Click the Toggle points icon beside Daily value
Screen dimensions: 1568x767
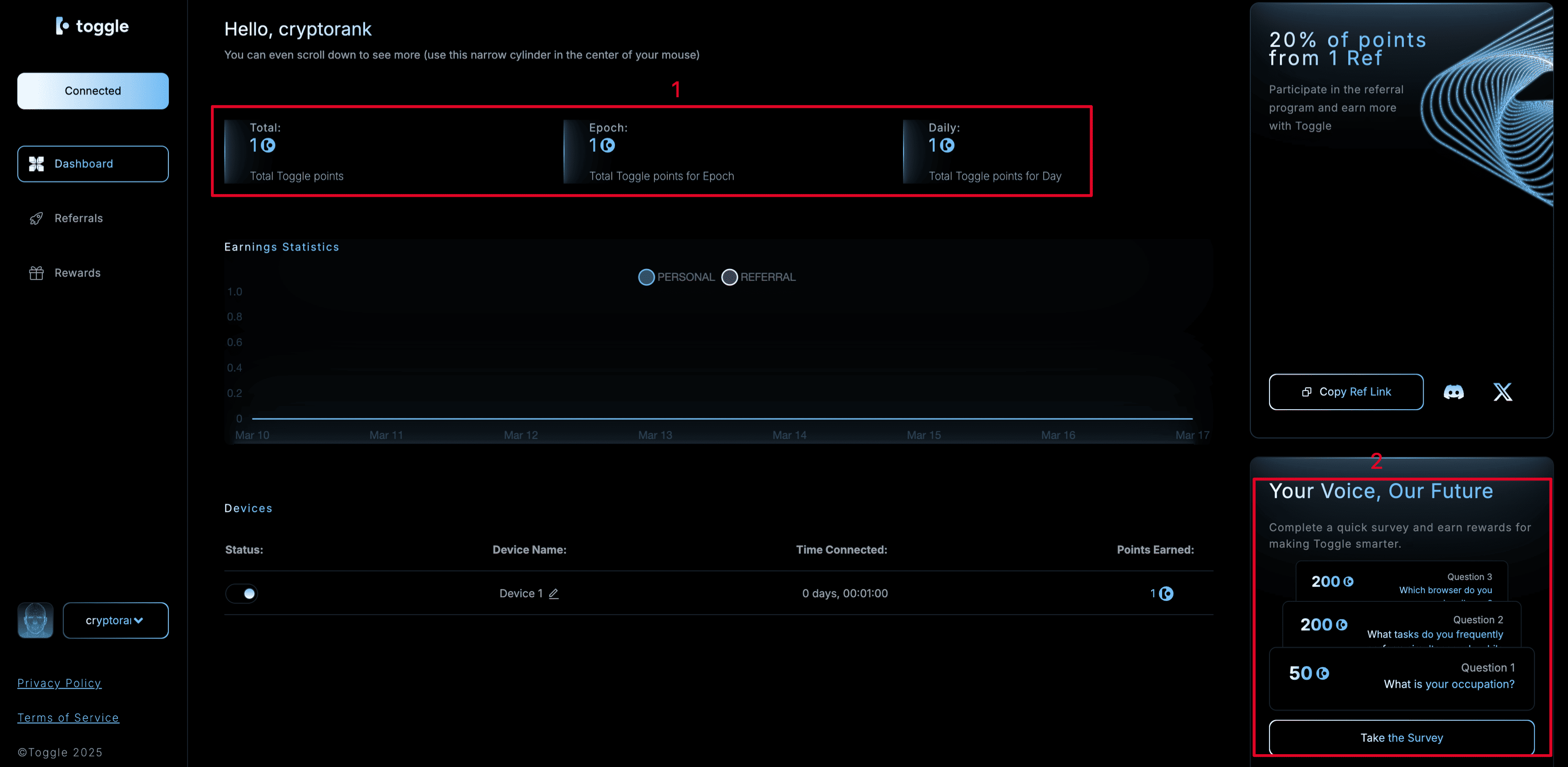947,145
